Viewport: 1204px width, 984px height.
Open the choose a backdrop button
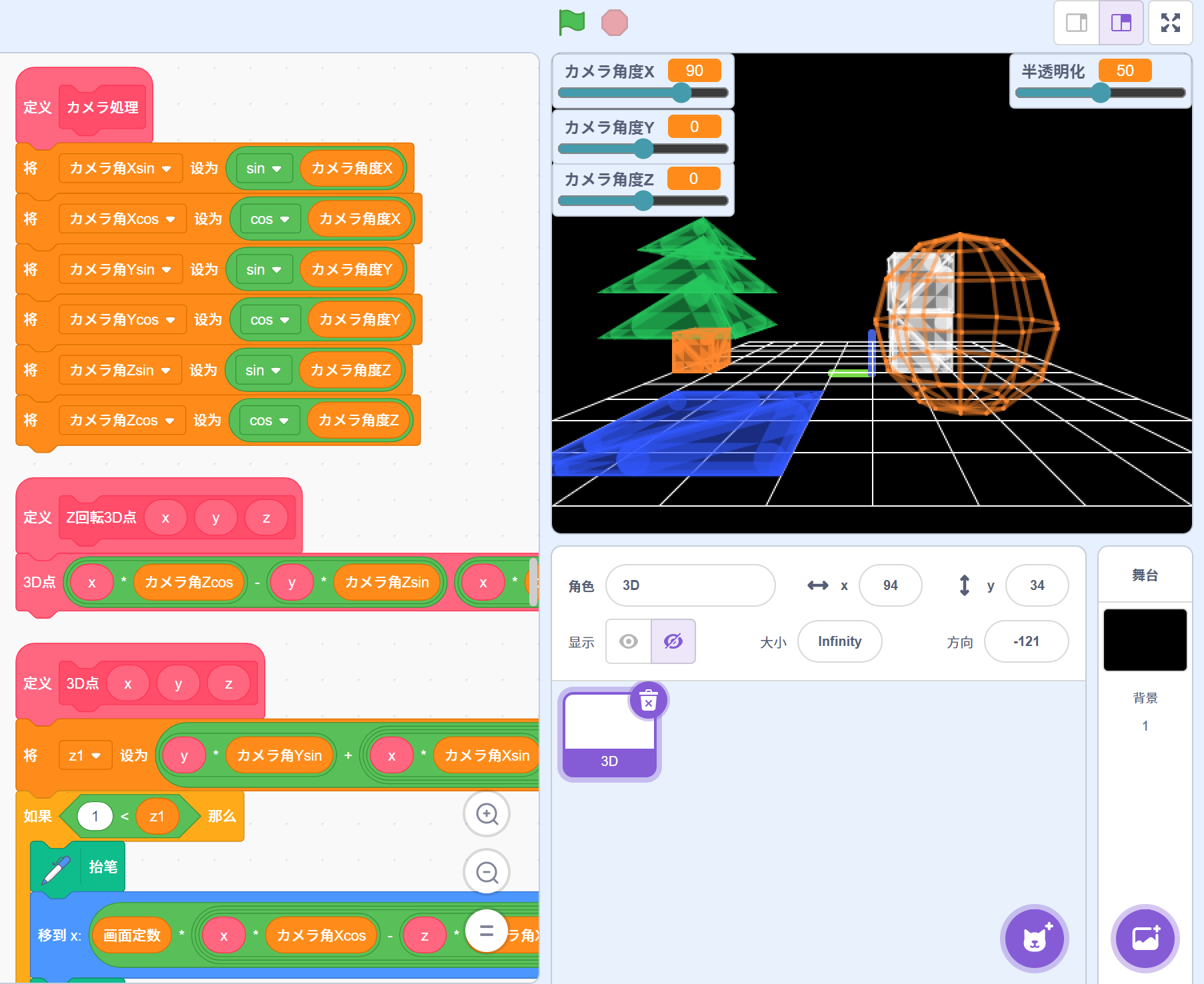[1145, 938]
